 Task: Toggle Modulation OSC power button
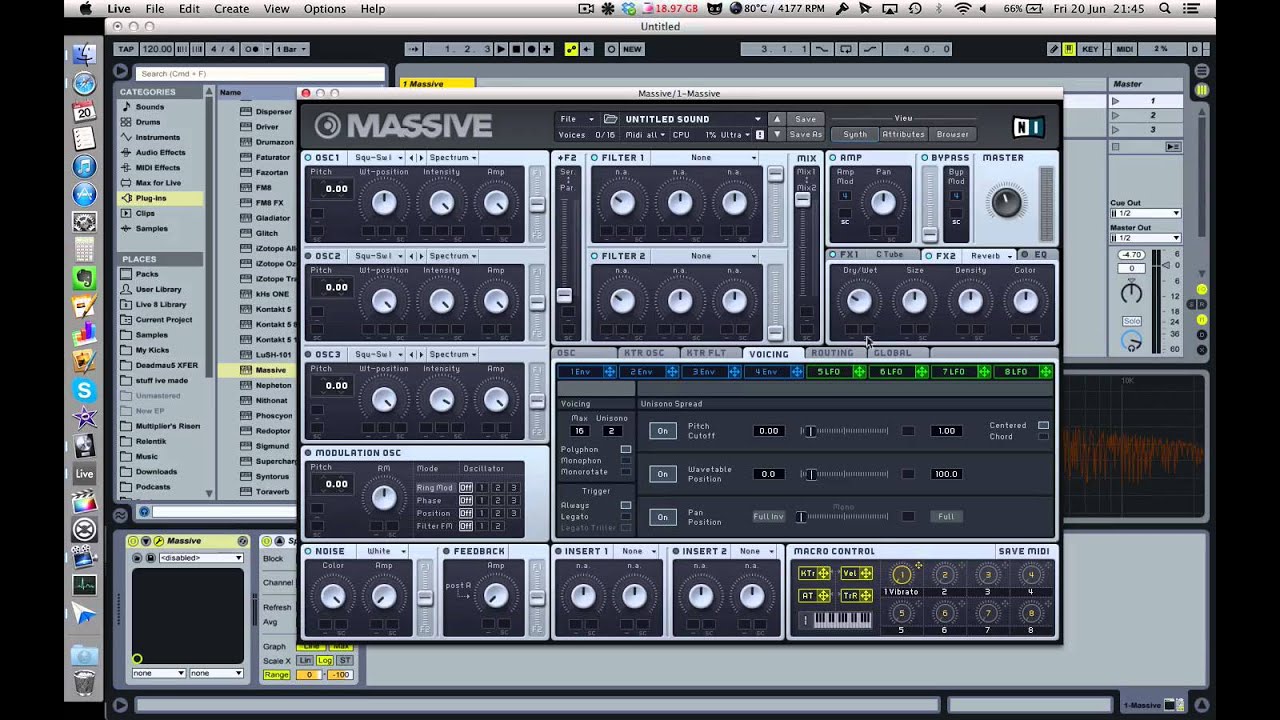309,452
